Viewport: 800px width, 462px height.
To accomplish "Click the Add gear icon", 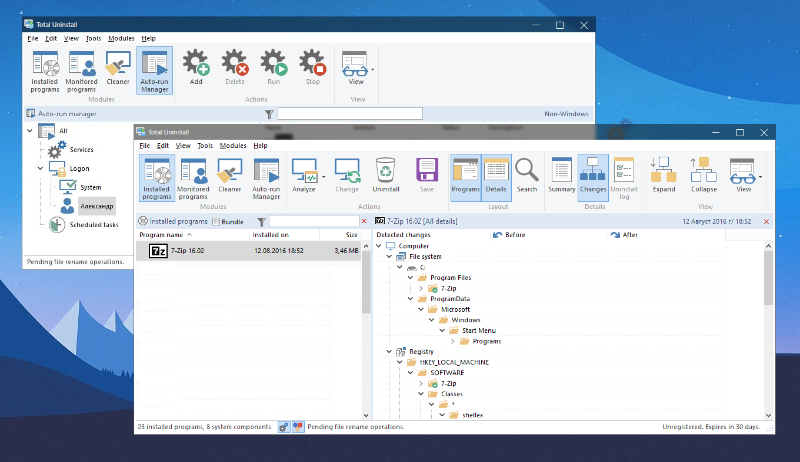I will coord(197,66).
